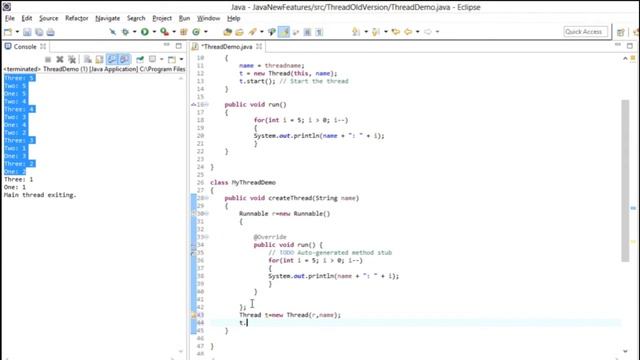Toggle Show Console on standard error
Viewport: 640px width, 360px height.
124,60
